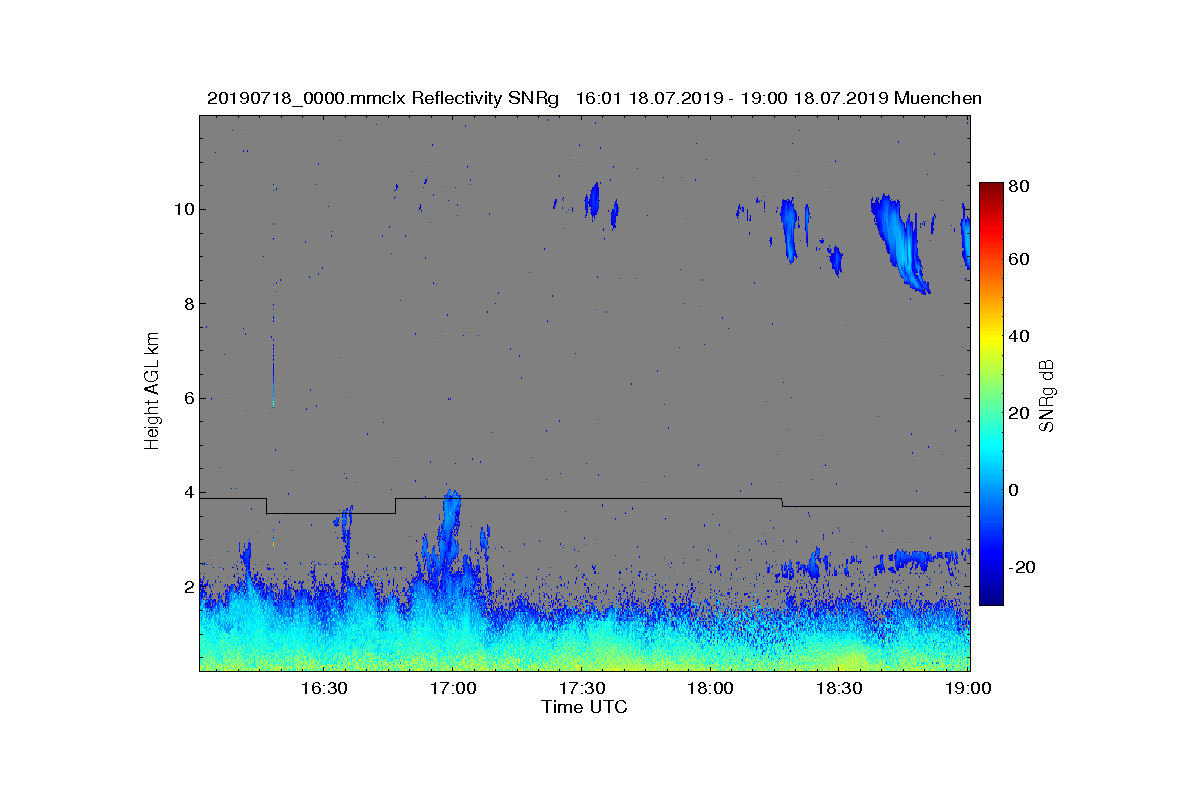Click the colorbar value 60
1200x800 pixels.
(1020, 260)
